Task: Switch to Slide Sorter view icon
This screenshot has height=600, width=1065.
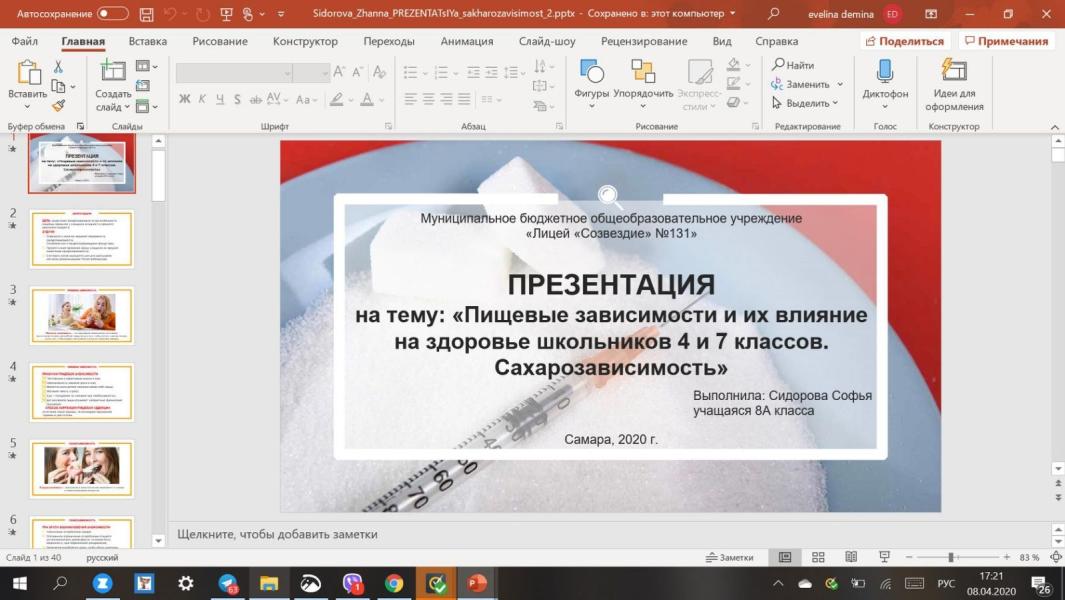Action: click(818, 557)
